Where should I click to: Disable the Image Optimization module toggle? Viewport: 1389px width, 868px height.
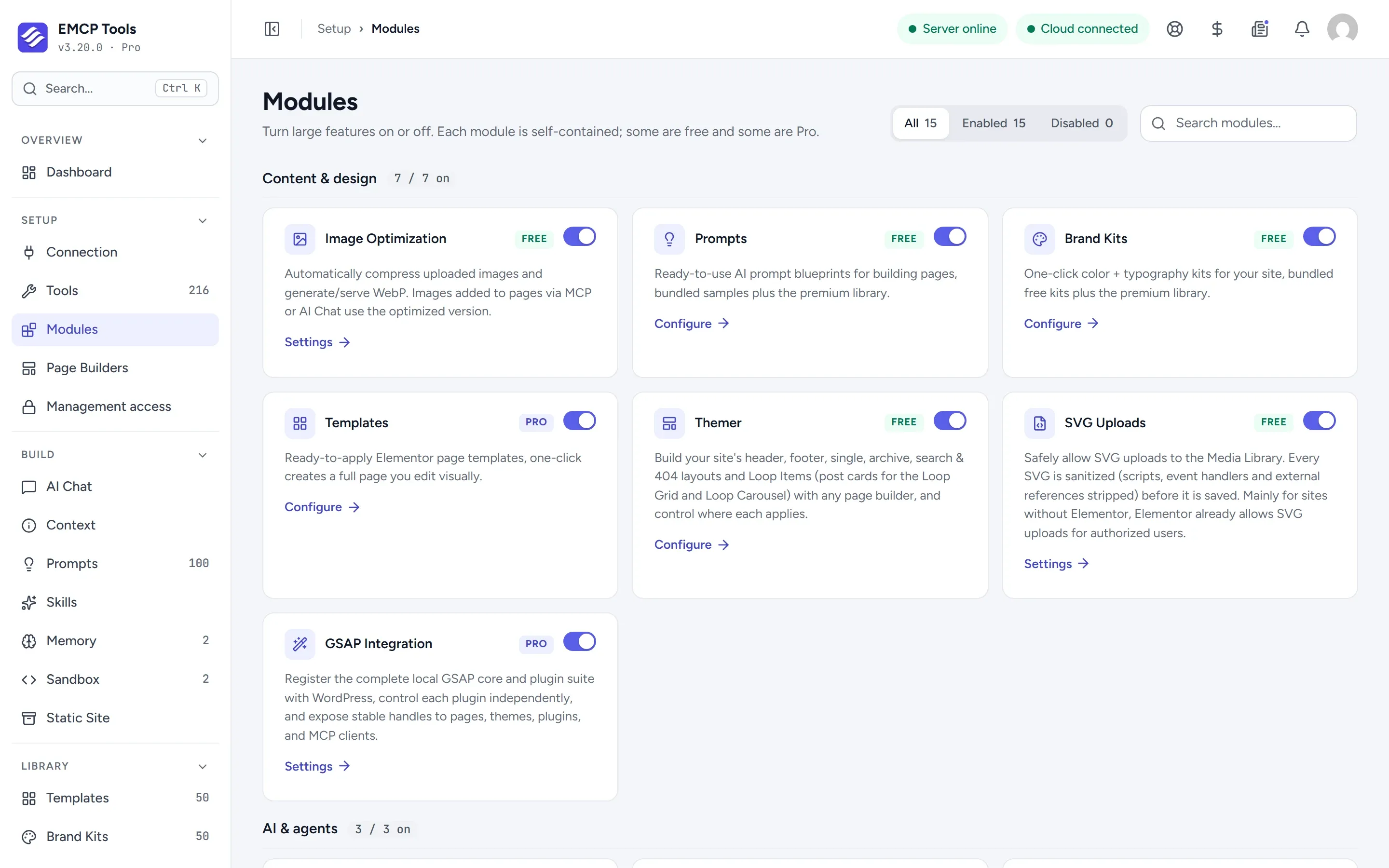(x=579, y=236)
